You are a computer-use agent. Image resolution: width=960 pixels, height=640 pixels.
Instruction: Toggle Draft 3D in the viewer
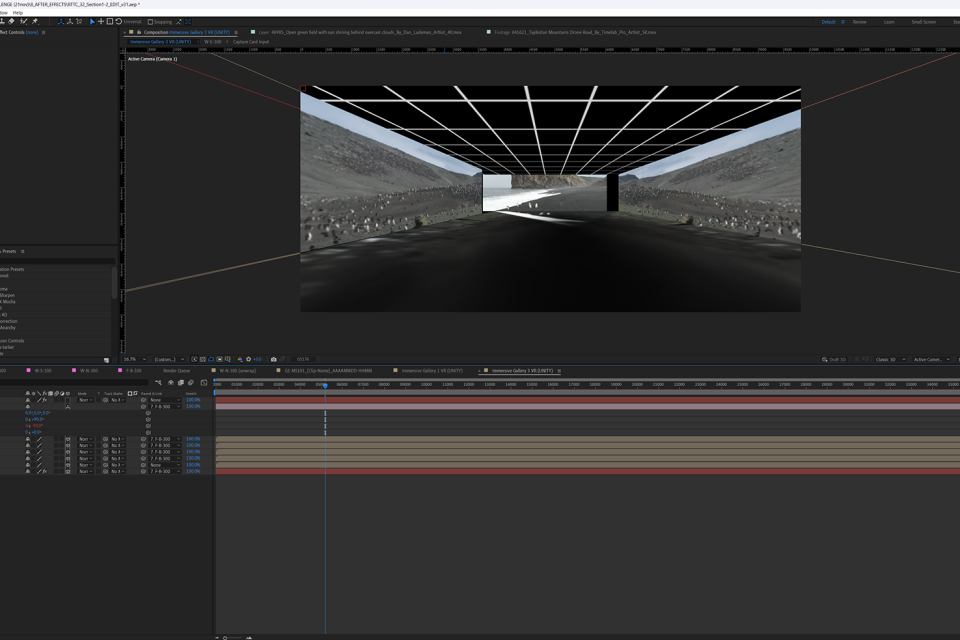[834, 359]
